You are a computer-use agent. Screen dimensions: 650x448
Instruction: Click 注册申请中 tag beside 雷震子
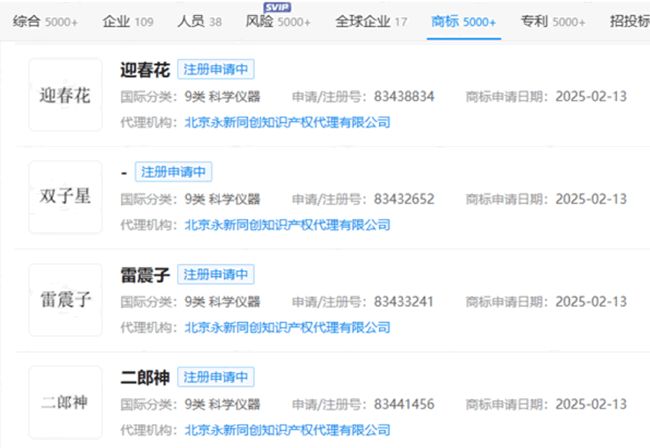tap(216, 274)
